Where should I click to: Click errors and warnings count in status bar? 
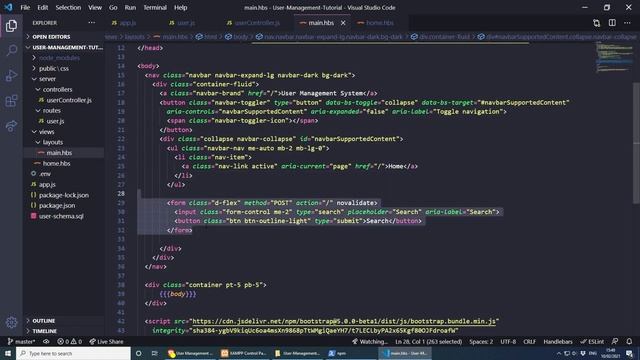coord(69,341)
